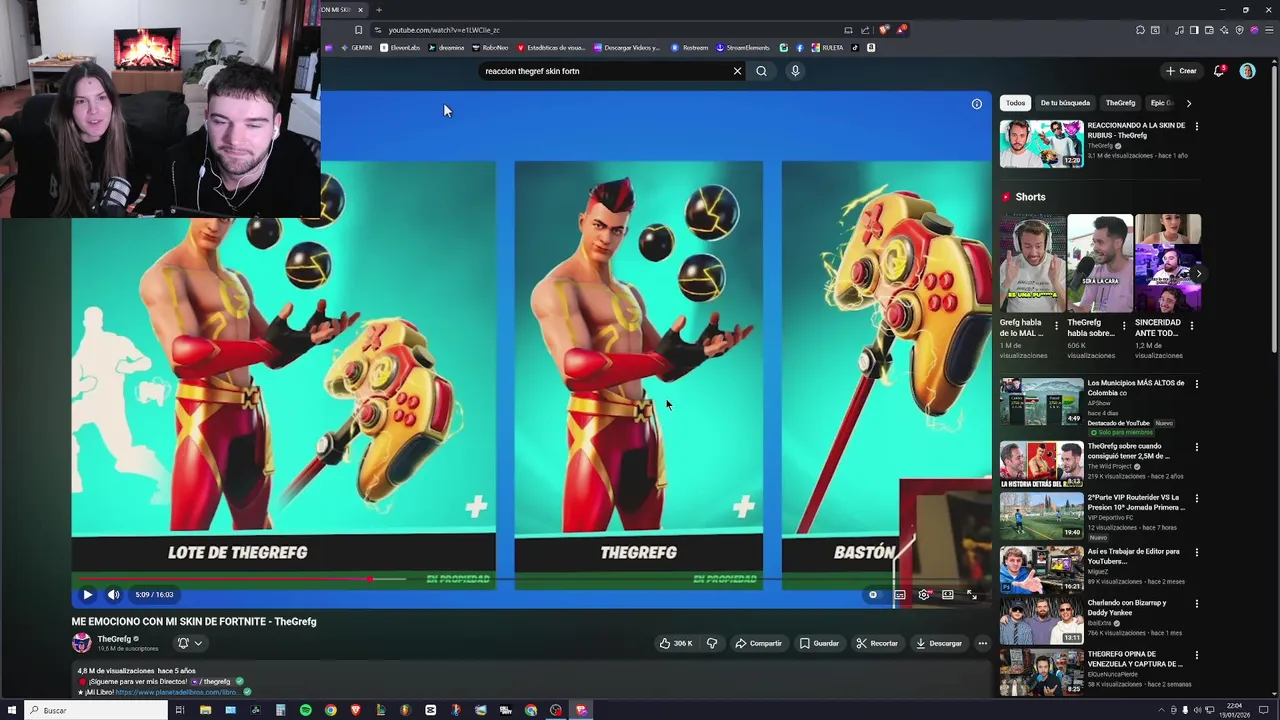Screen dimensions: 1280x720
Task: Open options for TheGrefg sobre cuando consiguió
Action: (x=1196, y=447)
